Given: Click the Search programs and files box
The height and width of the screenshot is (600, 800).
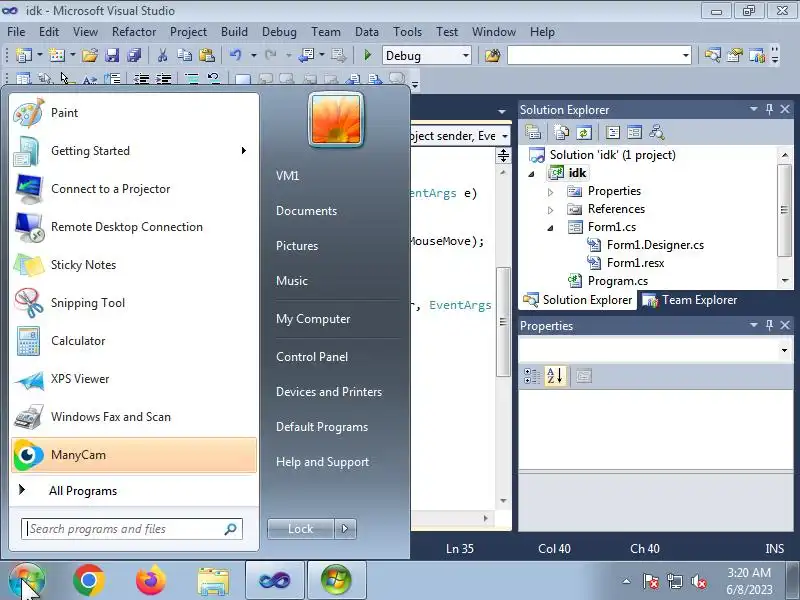Looking at the screenshot, I should coord(132,529).
